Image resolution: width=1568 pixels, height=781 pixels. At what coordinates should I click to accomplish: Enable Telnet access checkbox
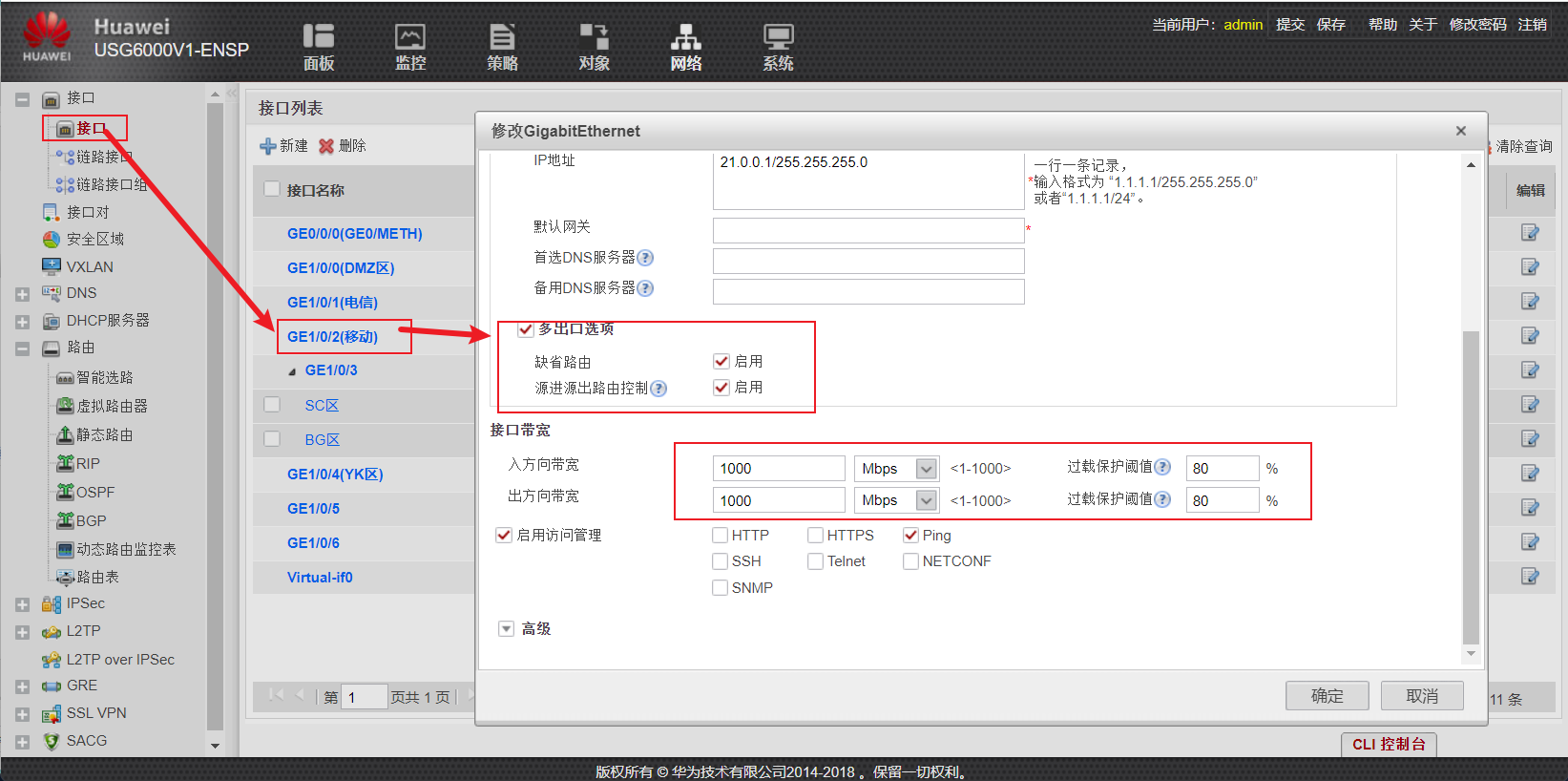pyautogui.click(x=815, y=561)
